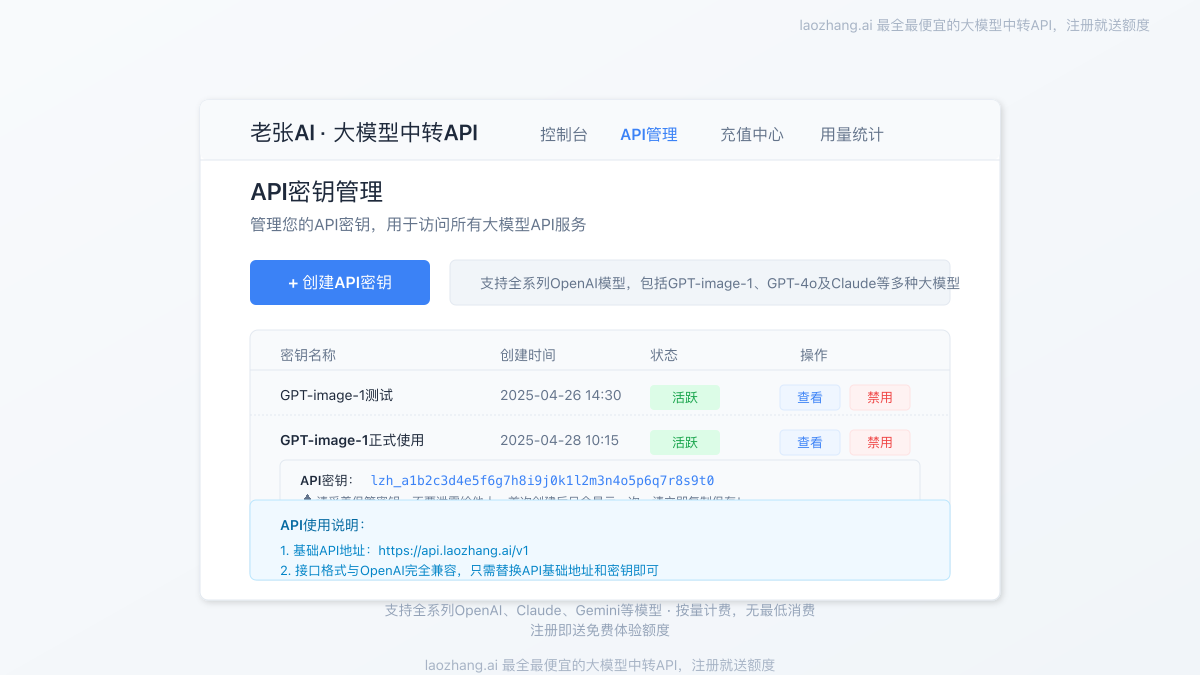
Task: Click the 创建时间 column header
Action: [x=528, y=355]
